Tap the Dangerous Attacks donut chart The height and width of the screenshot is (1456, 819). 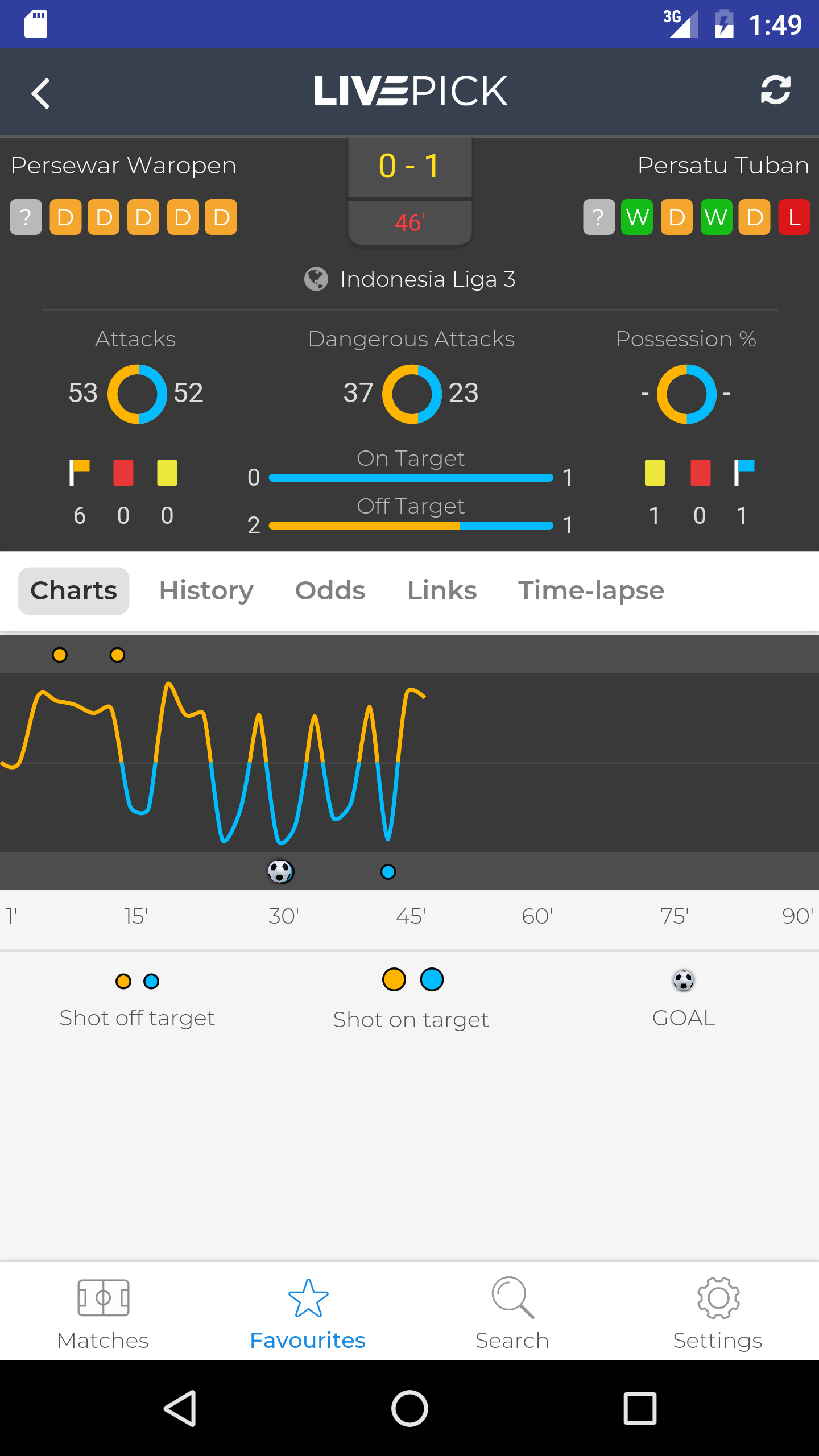coord(412,394)
